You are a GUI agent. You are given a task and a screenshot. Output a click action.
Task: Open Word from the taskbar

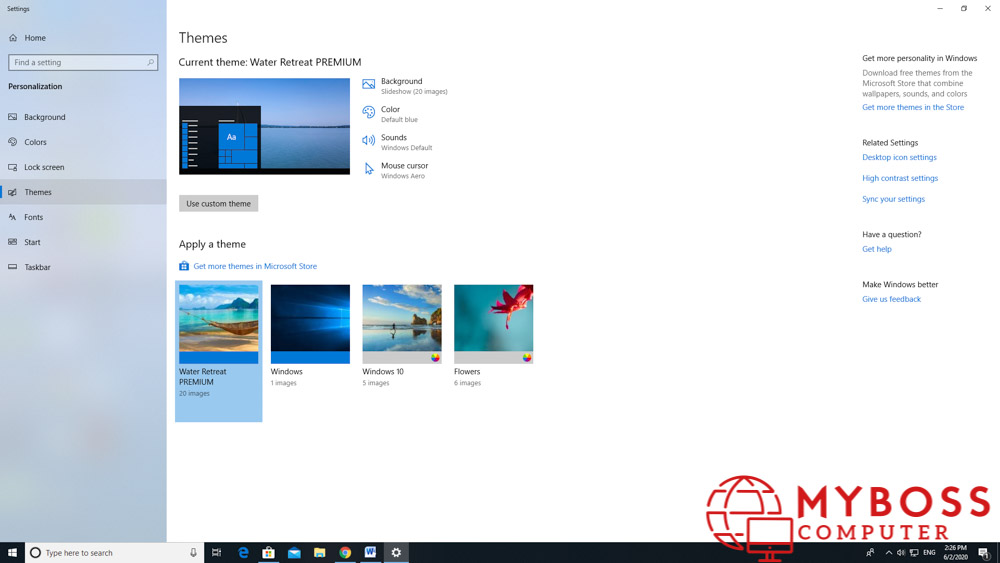(371, 552)
